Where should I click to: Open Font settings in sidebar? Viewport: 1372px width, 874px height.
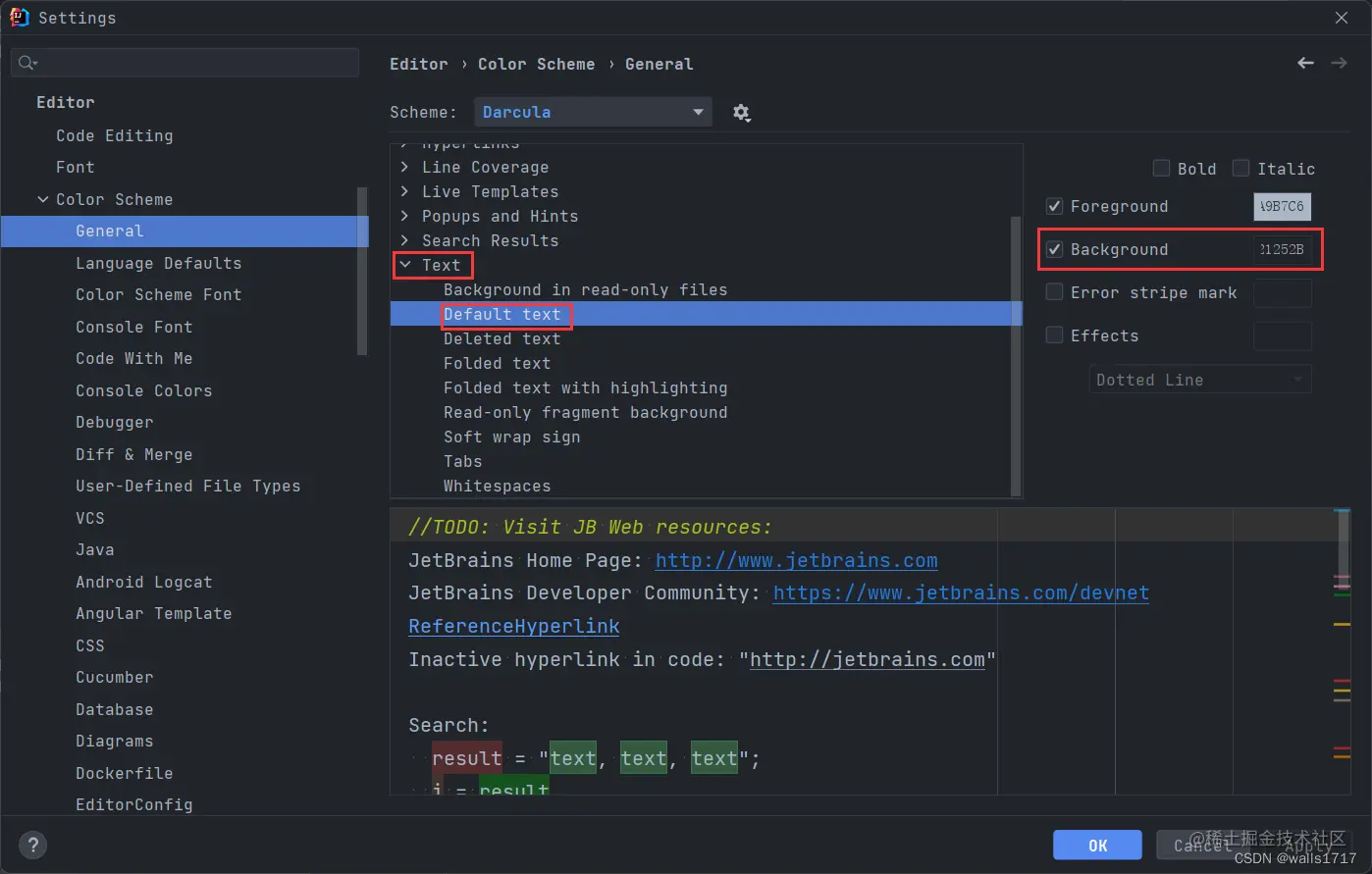pyautogui.click(x=75, y=167)
